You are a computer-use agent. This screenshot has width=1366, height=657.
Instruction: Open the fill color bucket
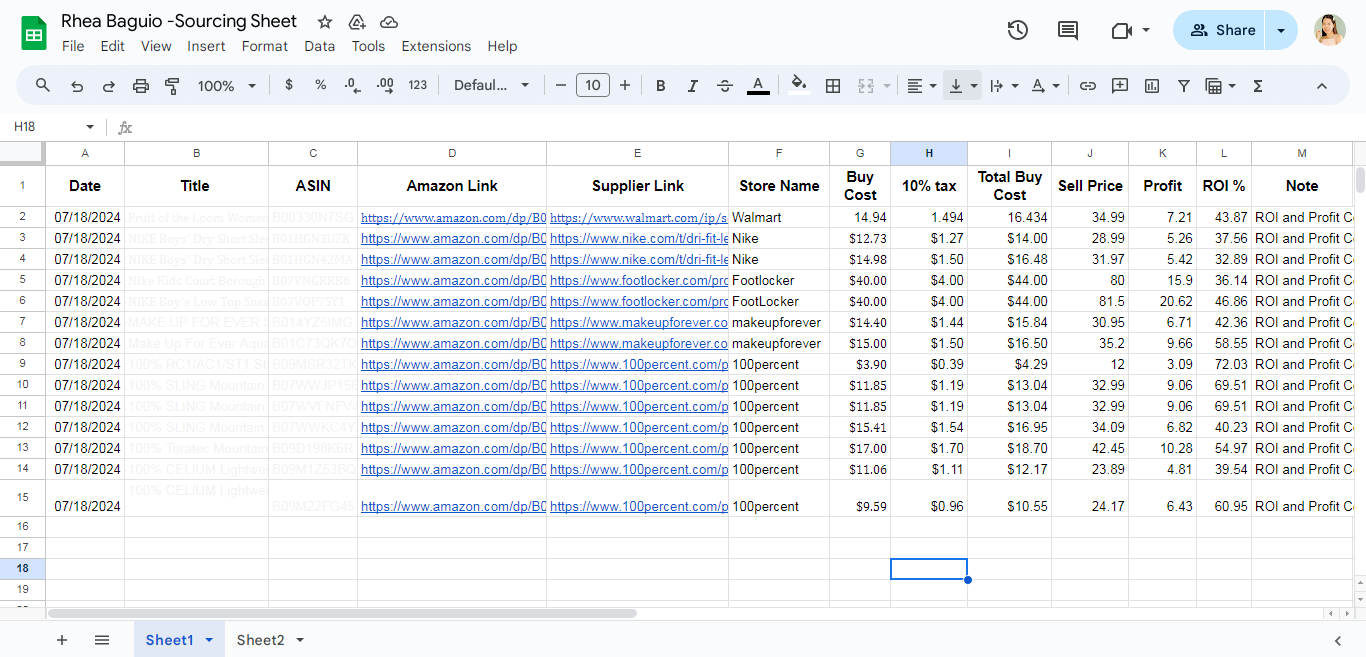pyautogui.click(x=798, y=85)
